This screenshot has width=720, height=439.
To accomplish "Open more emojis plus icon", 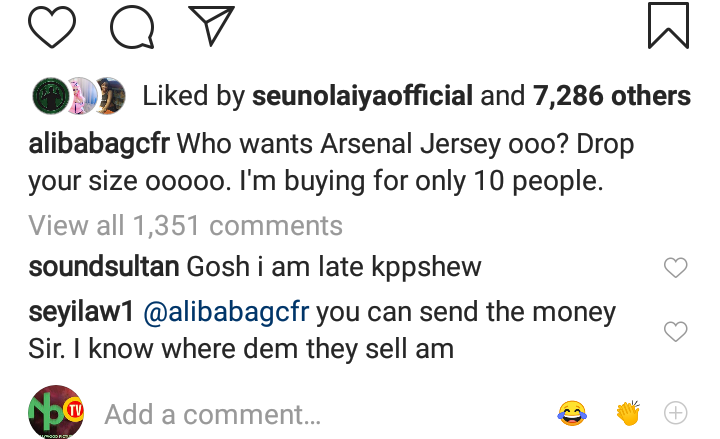I will [676, 412].
